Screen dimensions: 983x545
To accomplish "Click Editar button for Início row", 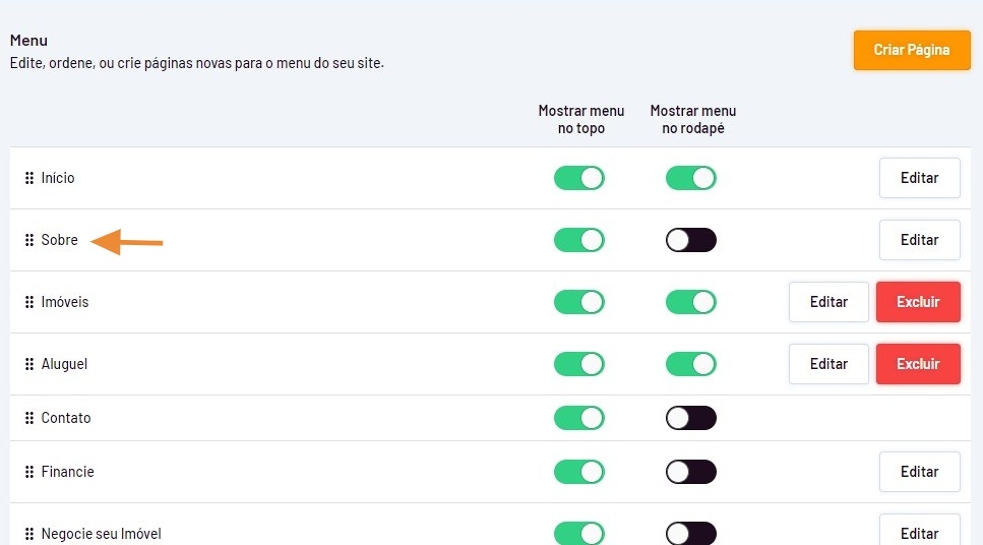I will pos(919,178).
